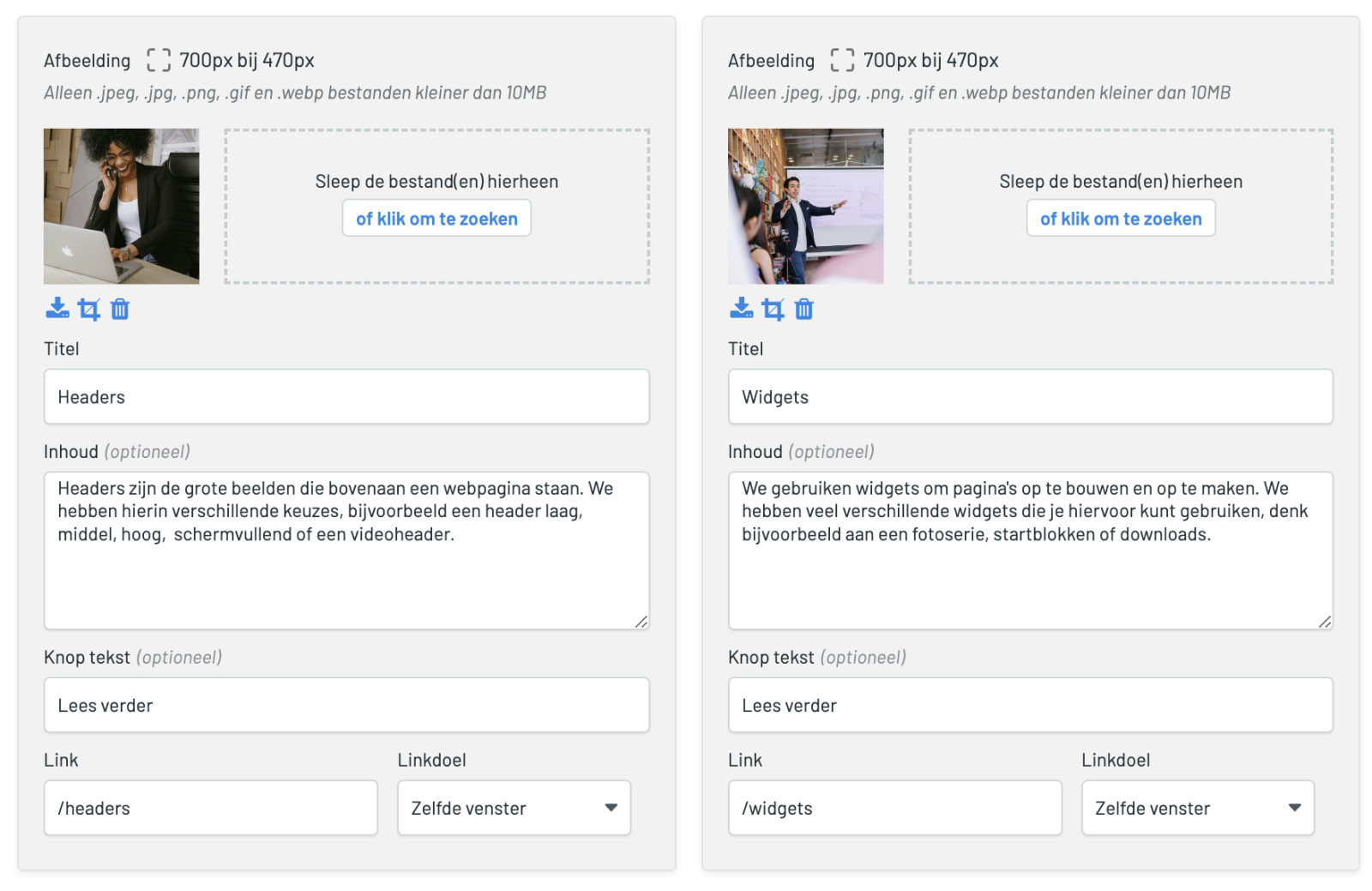Download the Headers image
This screenshot has width=1372, height=891.
[57, 309]
